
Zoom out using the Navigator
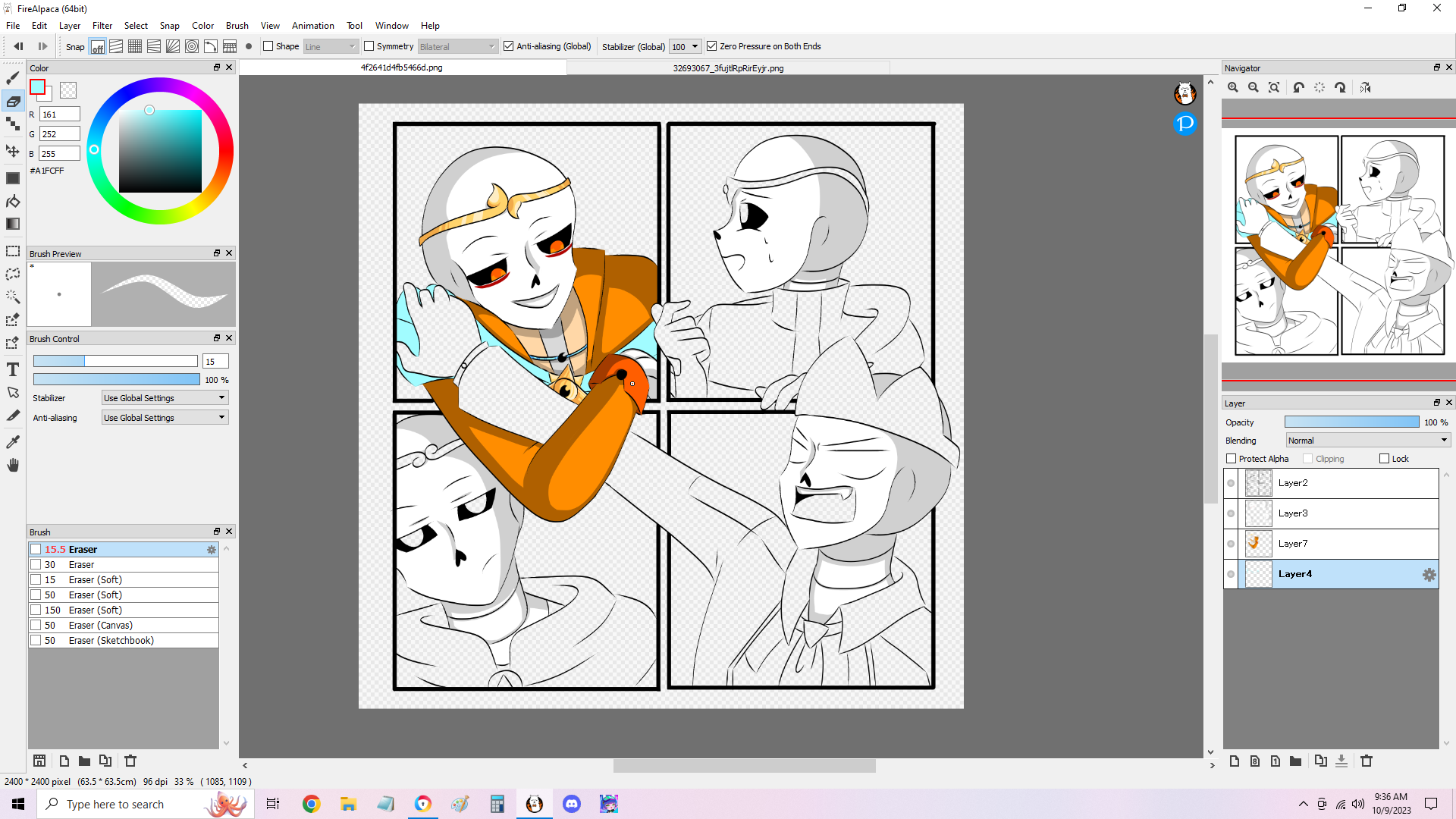point(1254,88)
